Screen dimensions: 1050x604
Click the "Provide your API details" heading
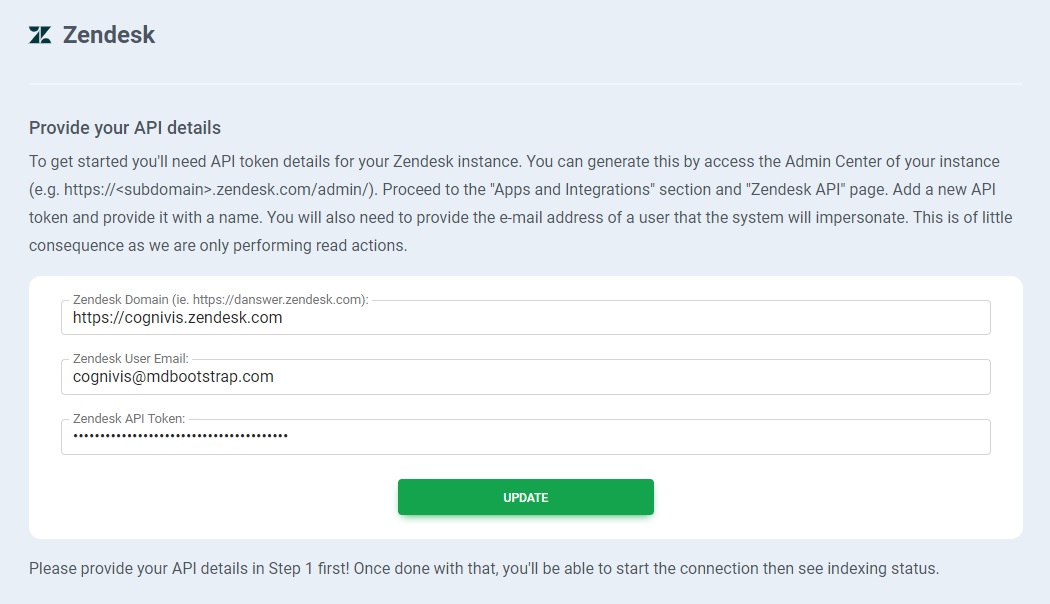125,128
